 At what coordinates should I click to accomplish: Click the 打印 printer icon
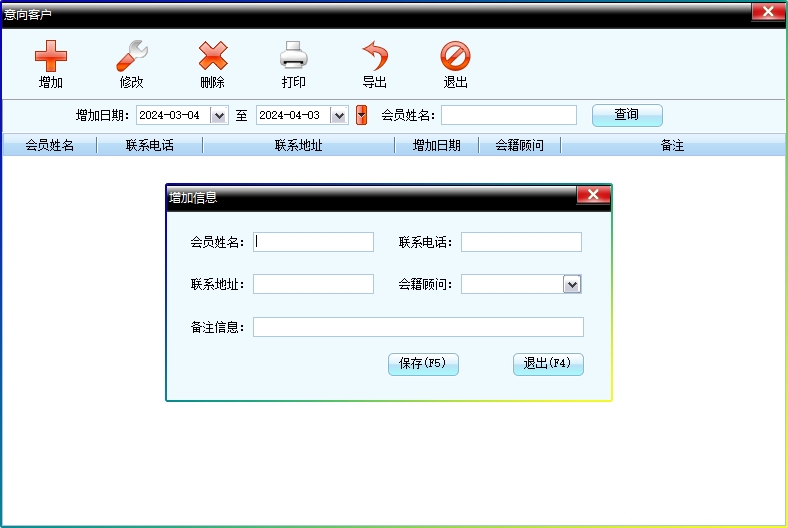294,57
